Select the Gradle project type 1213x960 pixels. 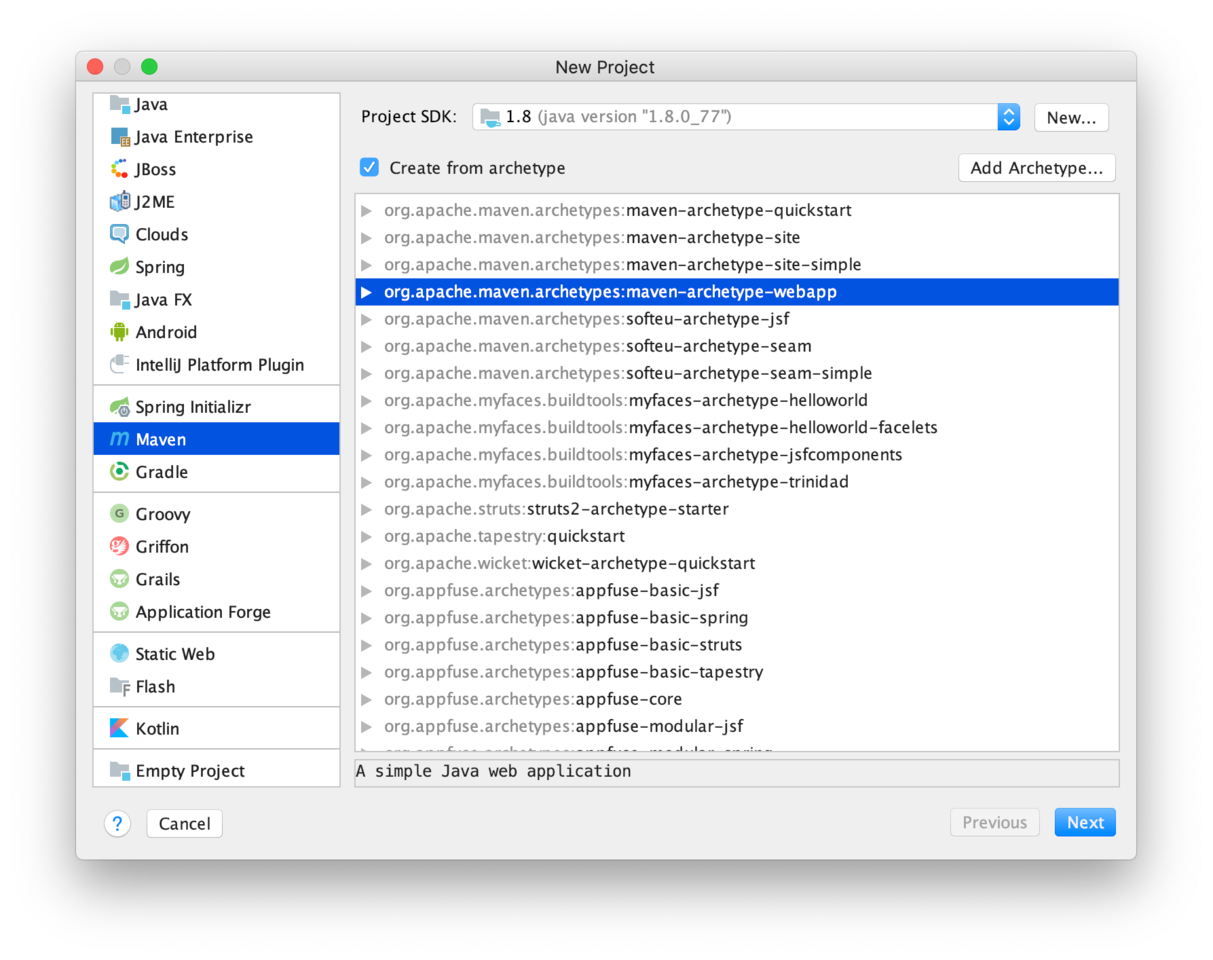coord(216,472)
